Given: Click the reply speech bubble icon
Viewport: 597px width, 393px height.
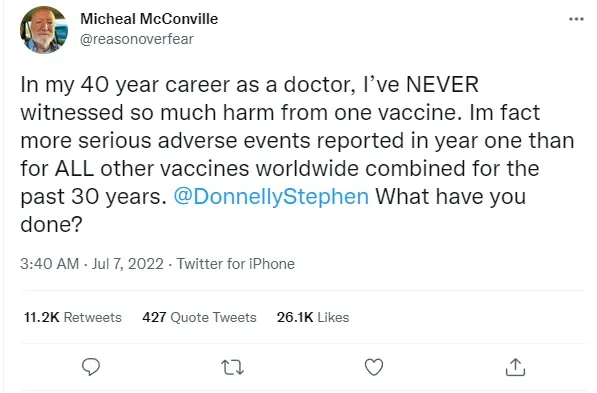Looking at the screenshot, I should click(x=91, y=367).
